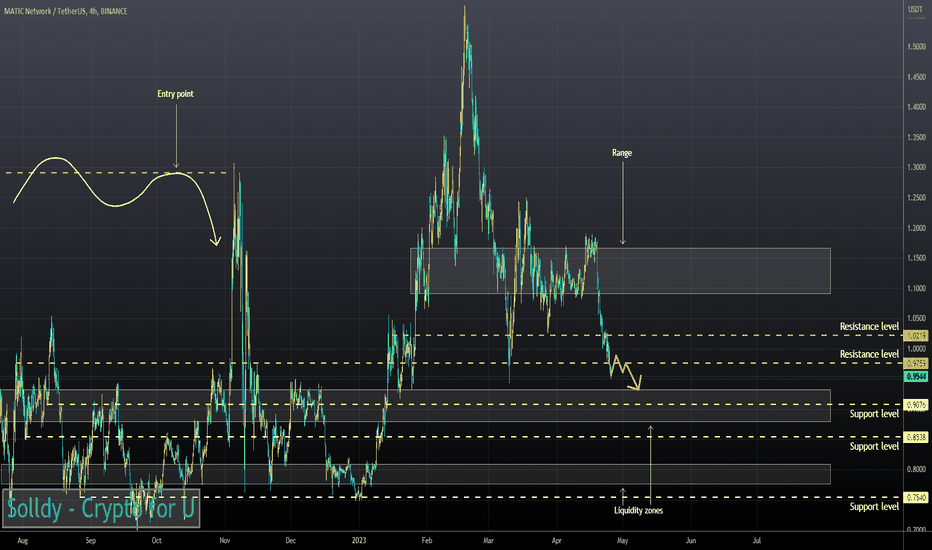Click the 1.1000 price axis value
Viewport: 932px width, 550px height.
coord(917,288)
